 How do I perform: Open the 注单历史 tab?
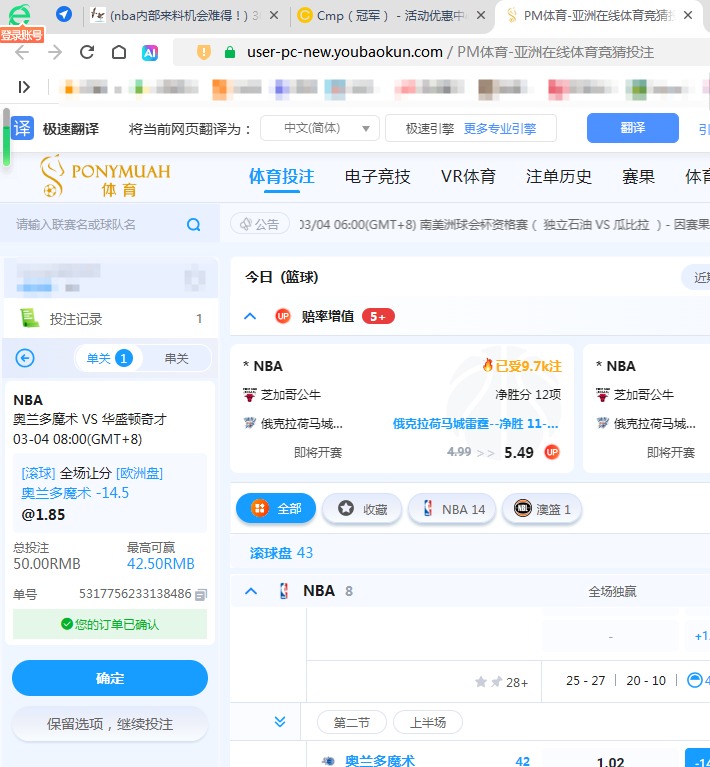coord(559,177)
